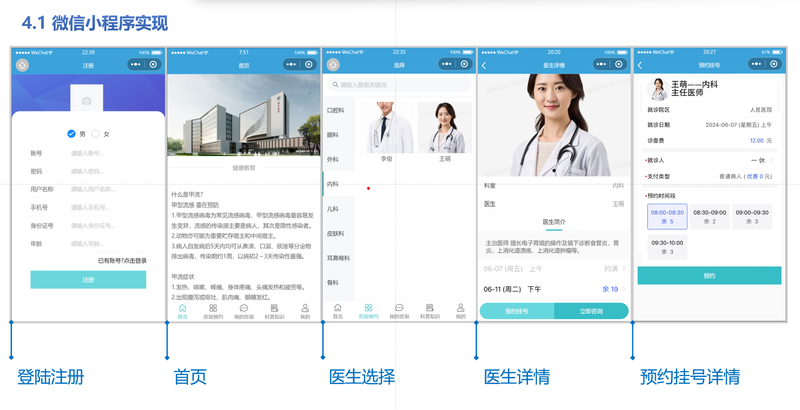Choose 外科 department in sidebar
The height and width of the screenshot is (410, 800).
pyautogui.click(x=339, y=160)
